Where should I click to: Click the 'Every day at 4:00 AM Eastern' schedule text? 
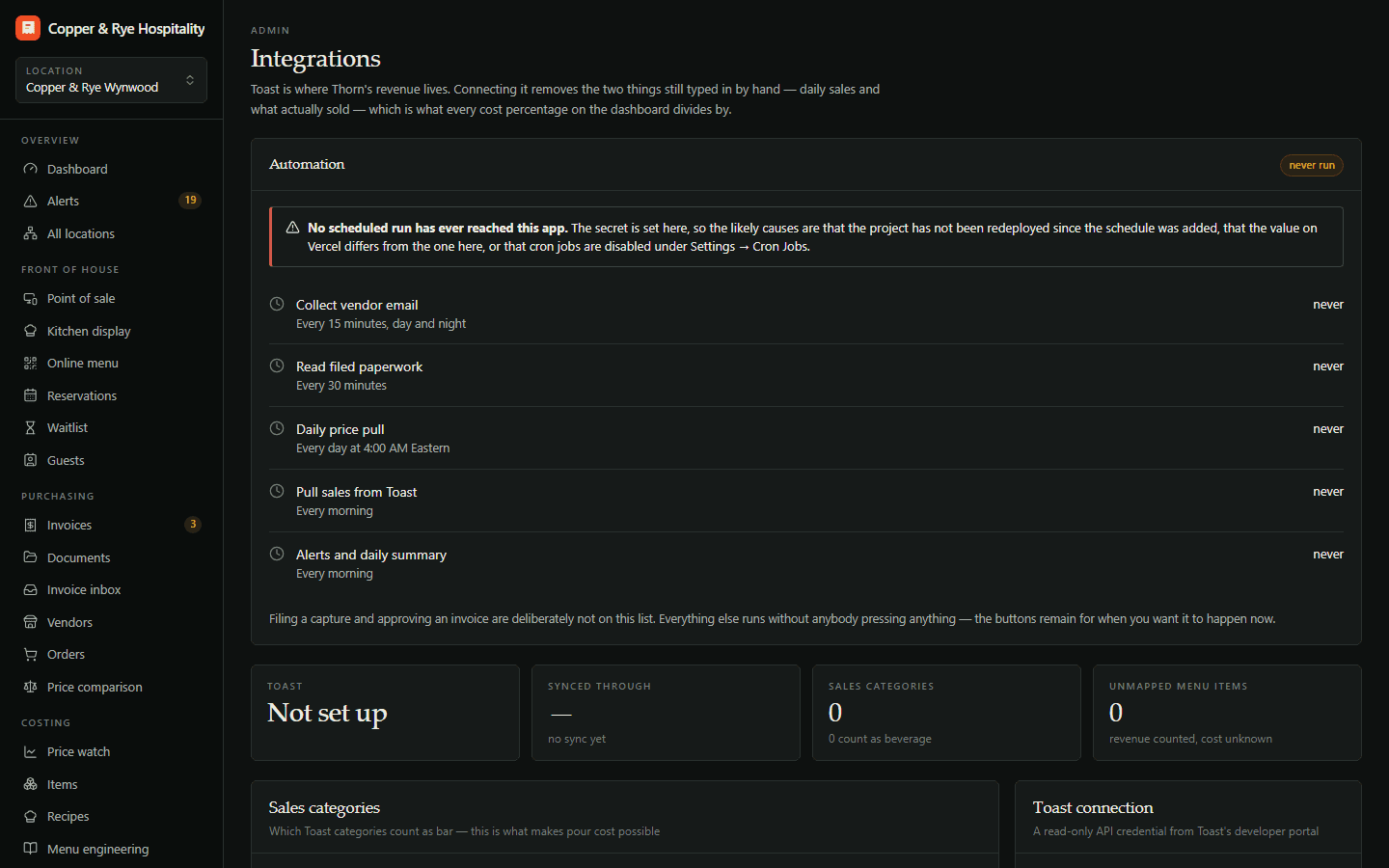pyautogui.click(x=373, y=448)
